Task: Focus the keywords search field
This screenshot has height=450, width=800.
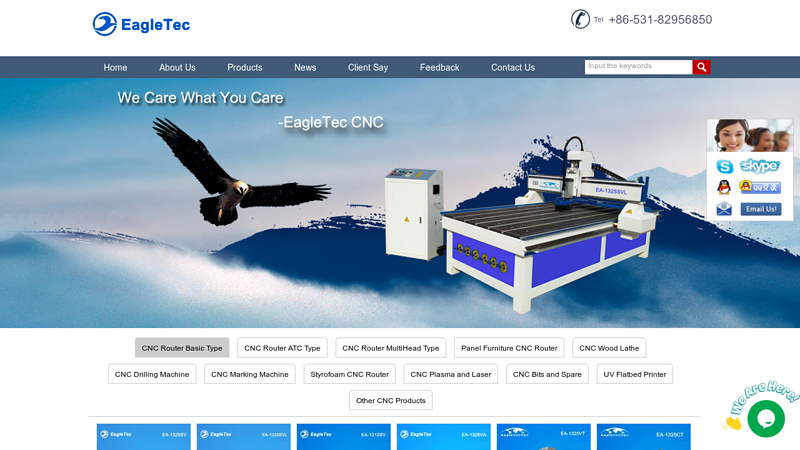Action: (x=638, y=67)
